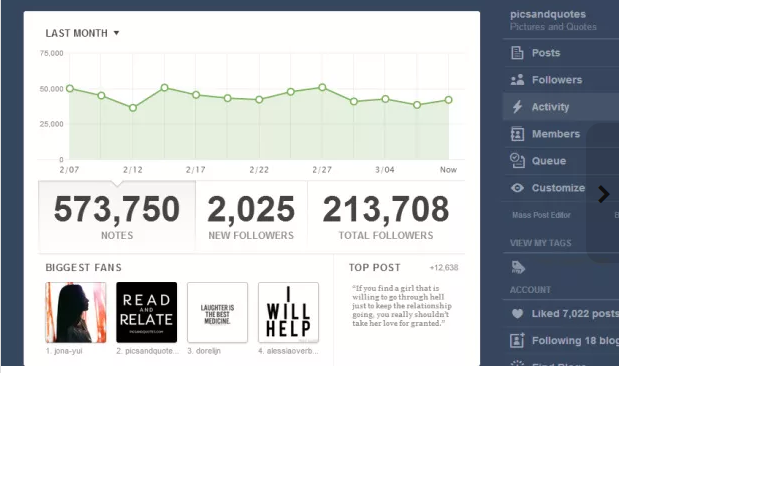
Task: Select the 573,750 Notes stat tab
Action: click(x=117, y=216)
